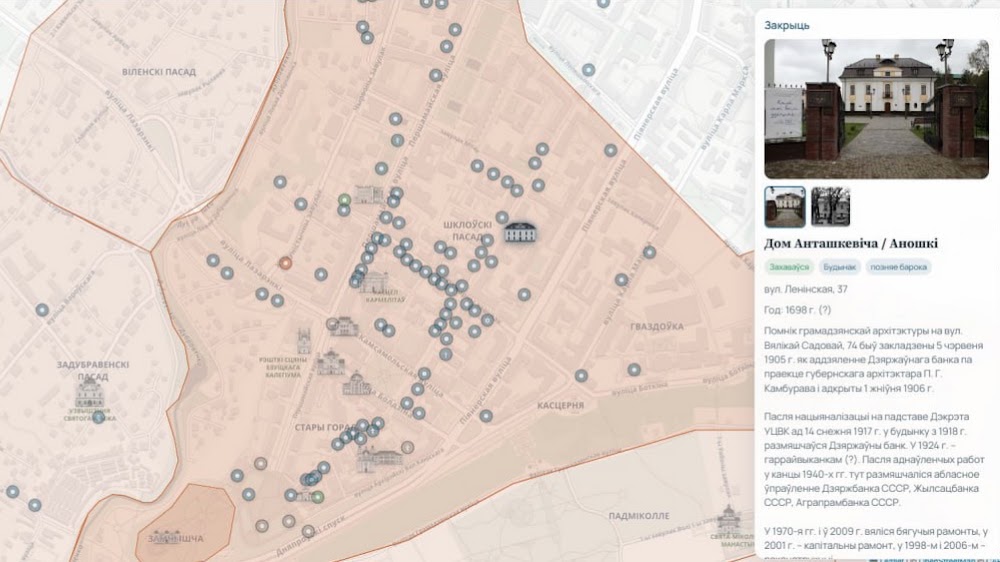The width and height of the screenshot is (1000, 562).
Task: Open the main house photo
Action: [876, 109]
